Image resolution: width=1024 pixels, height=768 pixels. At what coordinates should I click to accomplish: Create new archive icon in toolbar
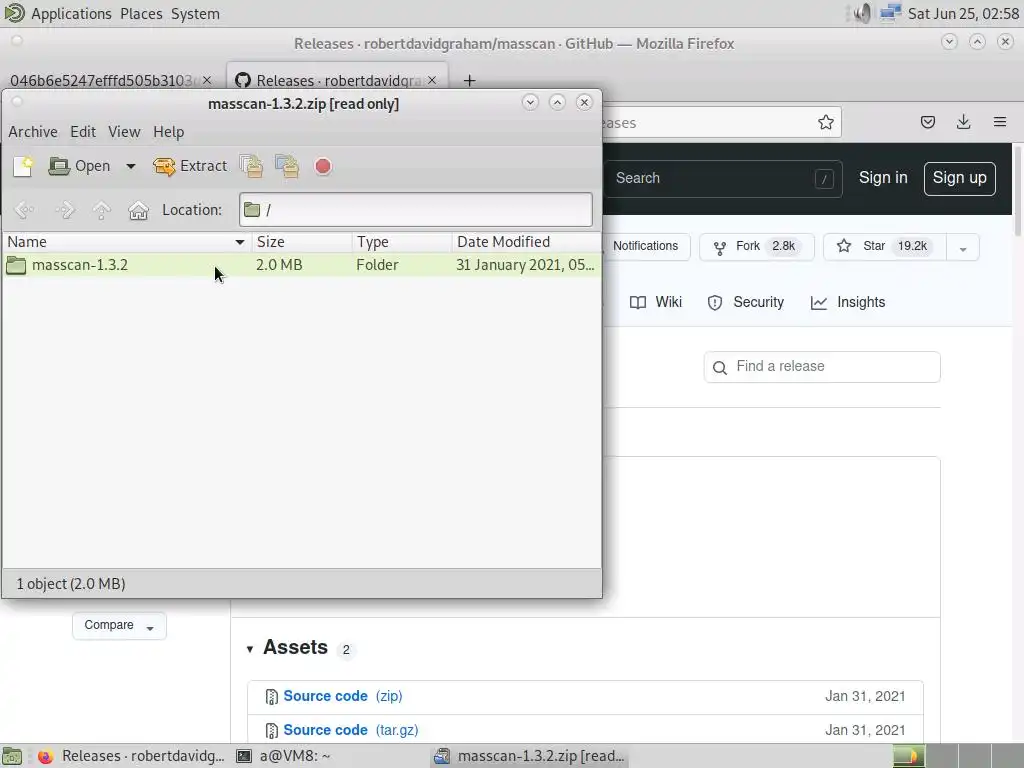click(23, 167)
